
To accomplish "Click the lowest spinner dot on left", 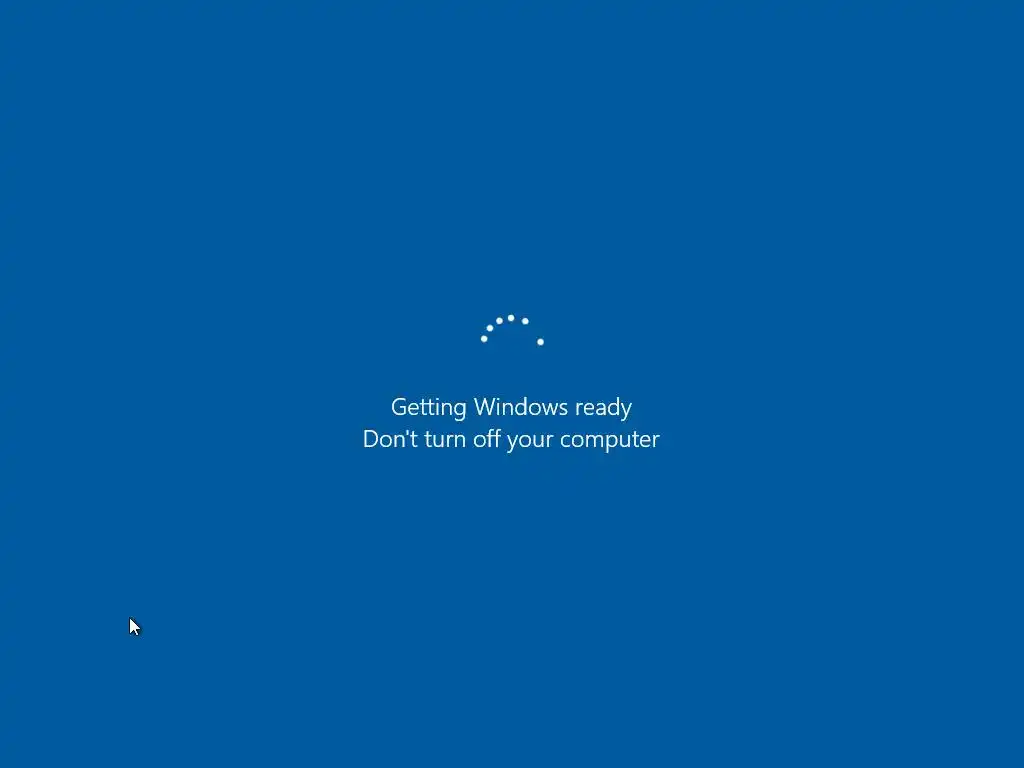I will tap(484, 338).
